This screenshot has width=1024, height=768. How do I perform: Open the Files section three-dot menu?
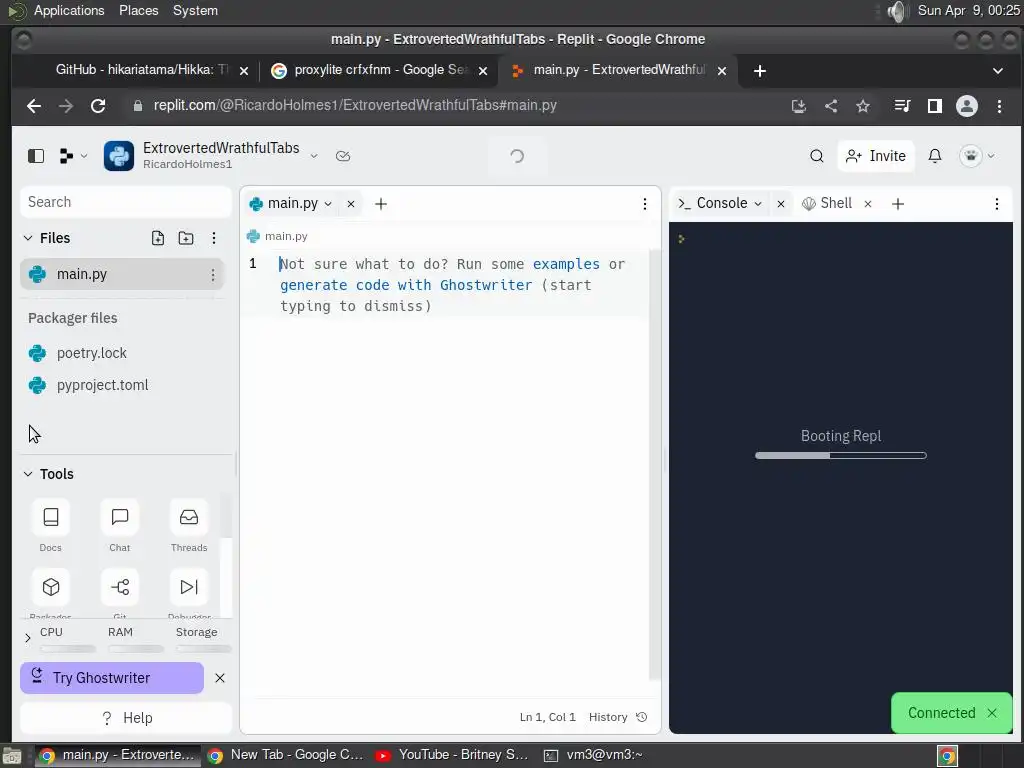[x=214, y=238]
